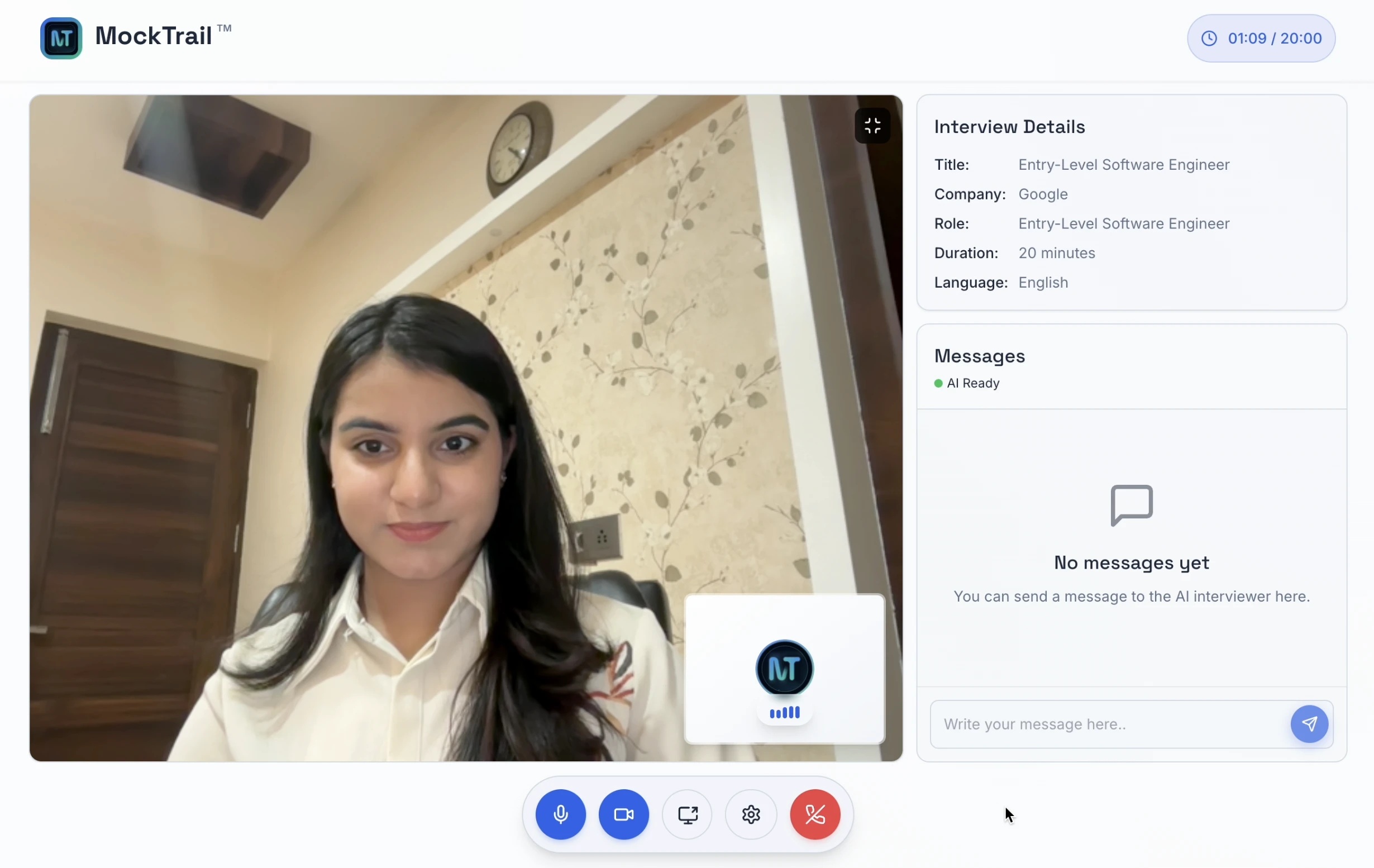Click the empty chat bubble icon

coord(1132,505)
